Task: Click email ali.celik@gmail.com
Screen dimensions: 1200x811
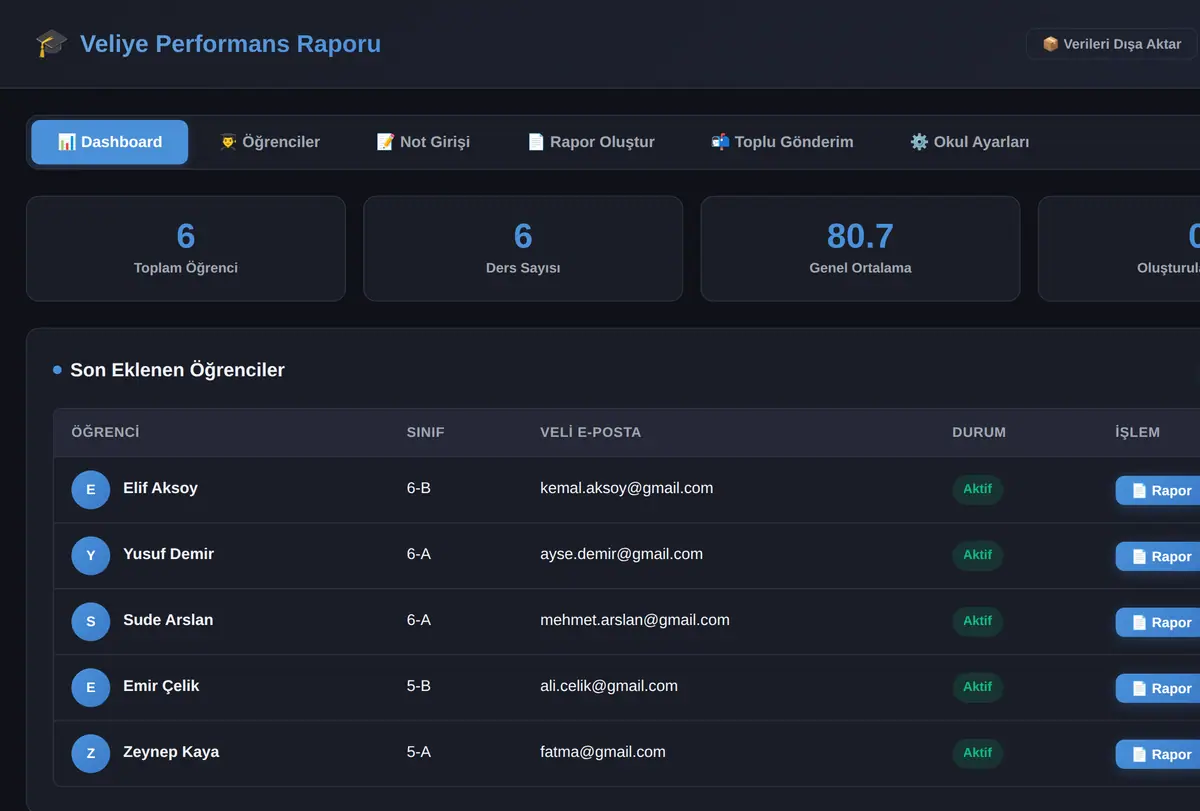Action: [x=609, y=686]
